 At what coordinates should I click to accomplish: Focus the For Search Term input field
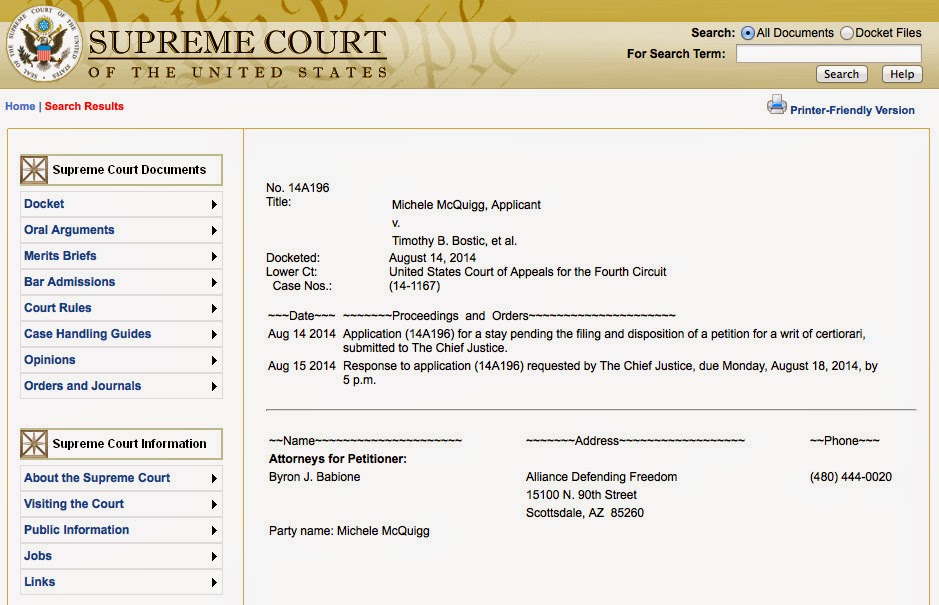(x=829, y=54)
